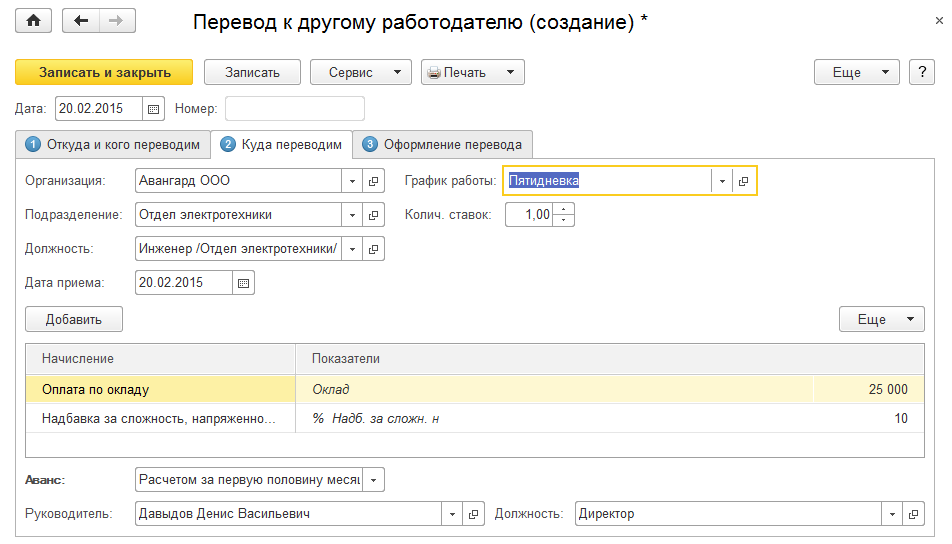Open the Подразделение record via open-form icon

tap(374, 214)
